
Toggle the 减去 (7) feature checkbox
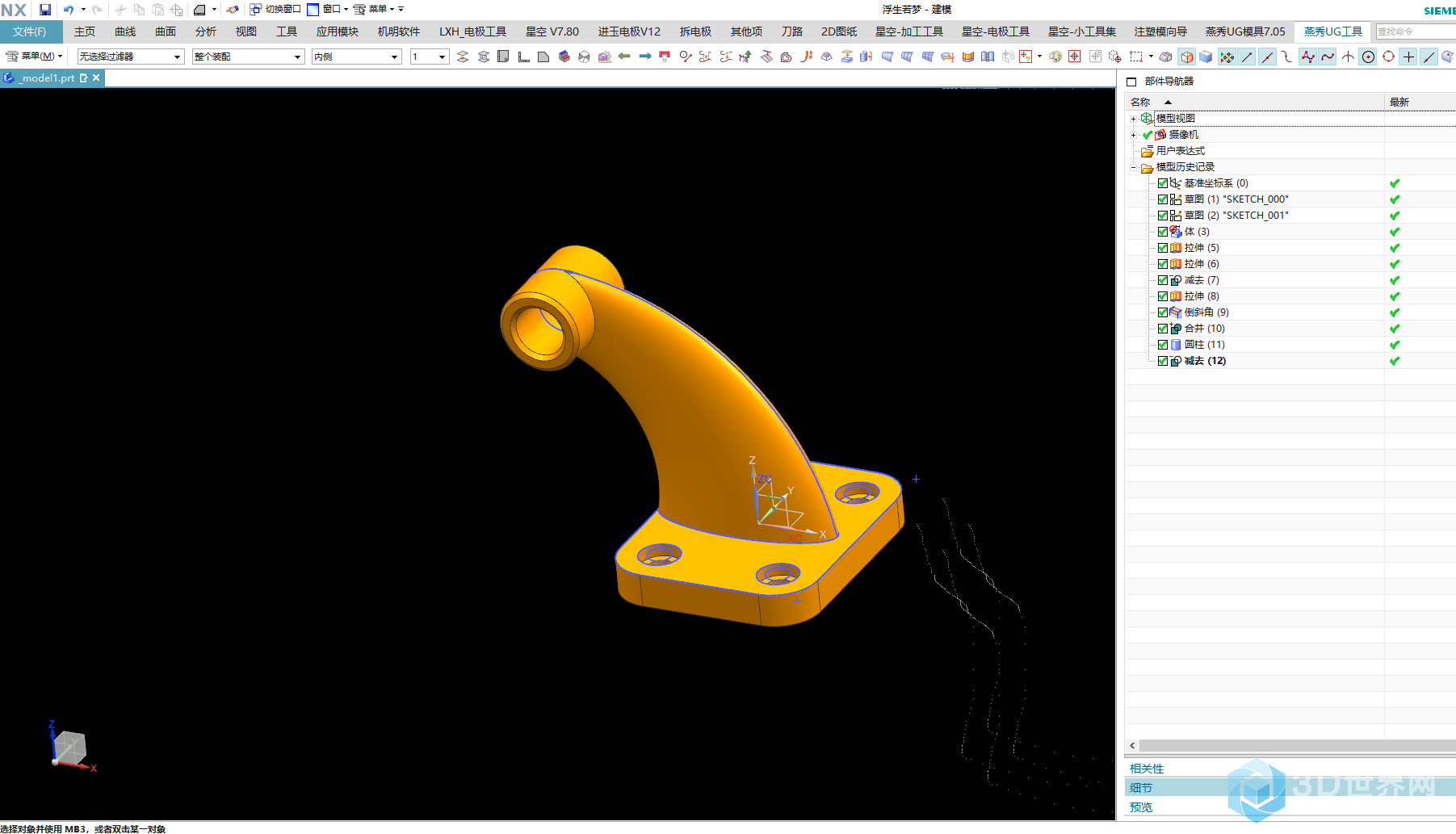click(1163, 280)
